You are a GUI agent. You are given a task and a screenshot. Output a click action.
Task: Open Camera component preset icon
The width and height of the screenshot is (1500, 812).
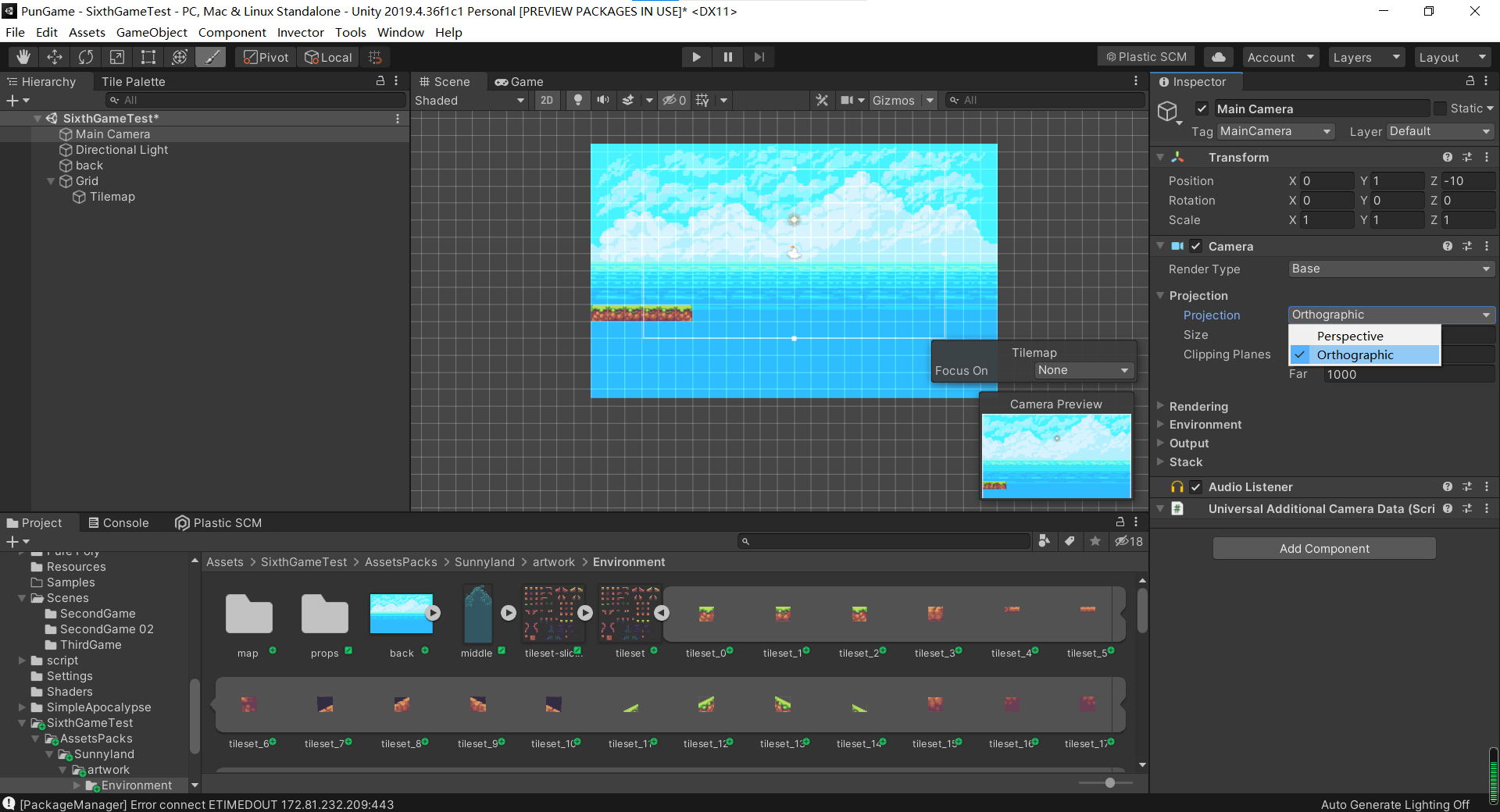click(x=1467, y=246)
